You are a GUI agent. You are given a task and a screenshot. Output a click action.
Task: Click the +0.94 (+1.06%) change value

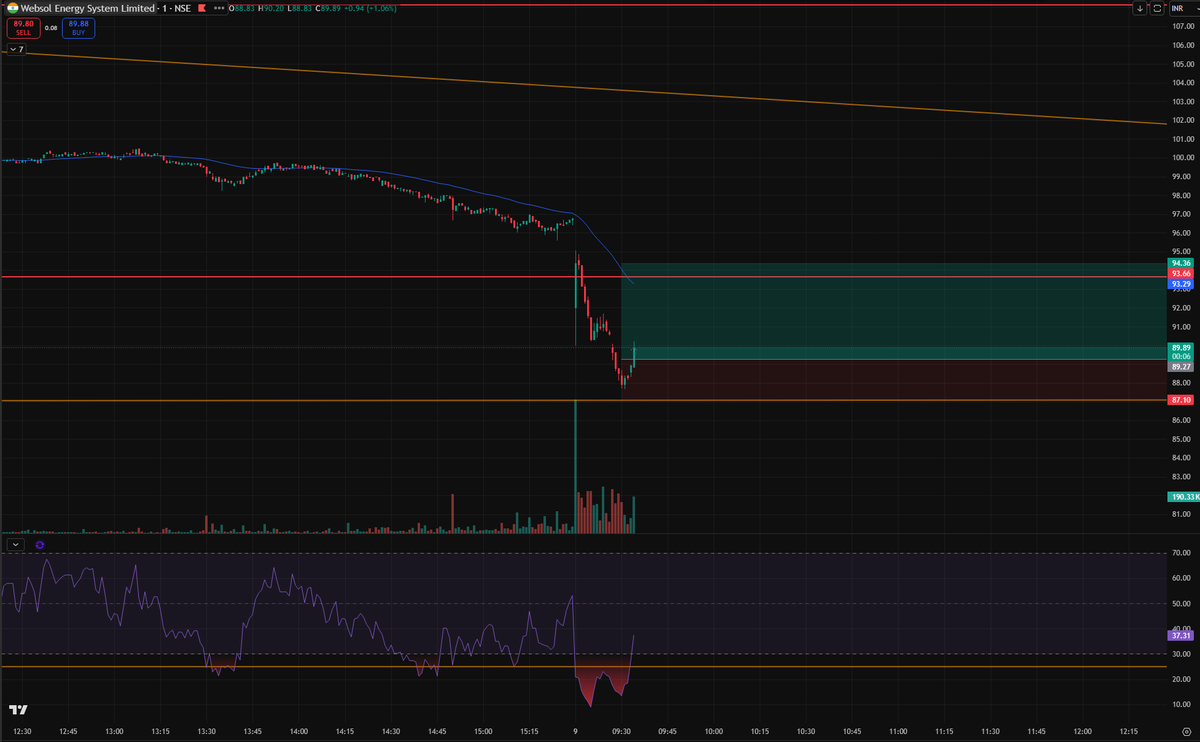click(371, 8)
